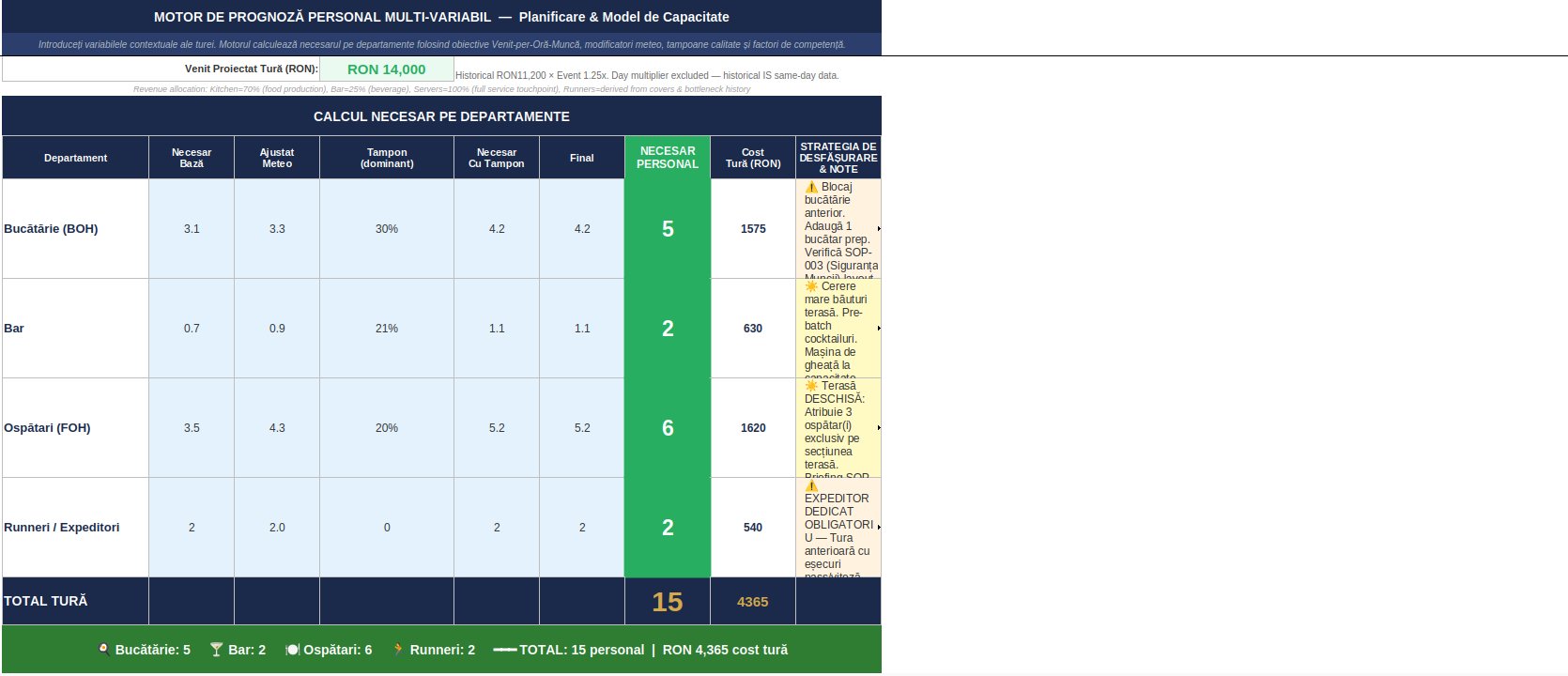Click the Tampon (dominant) column header
Image resolution: width=1568 pixels, height=676 pixels.
pos(387,158)
